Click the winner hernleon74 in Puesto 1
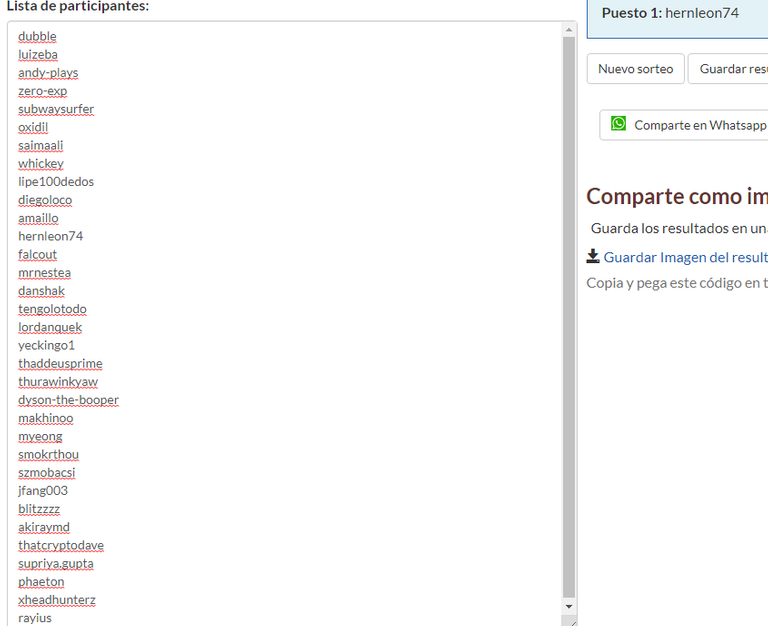Viewport: 768px width, 626px height. (x=701, y=13)
